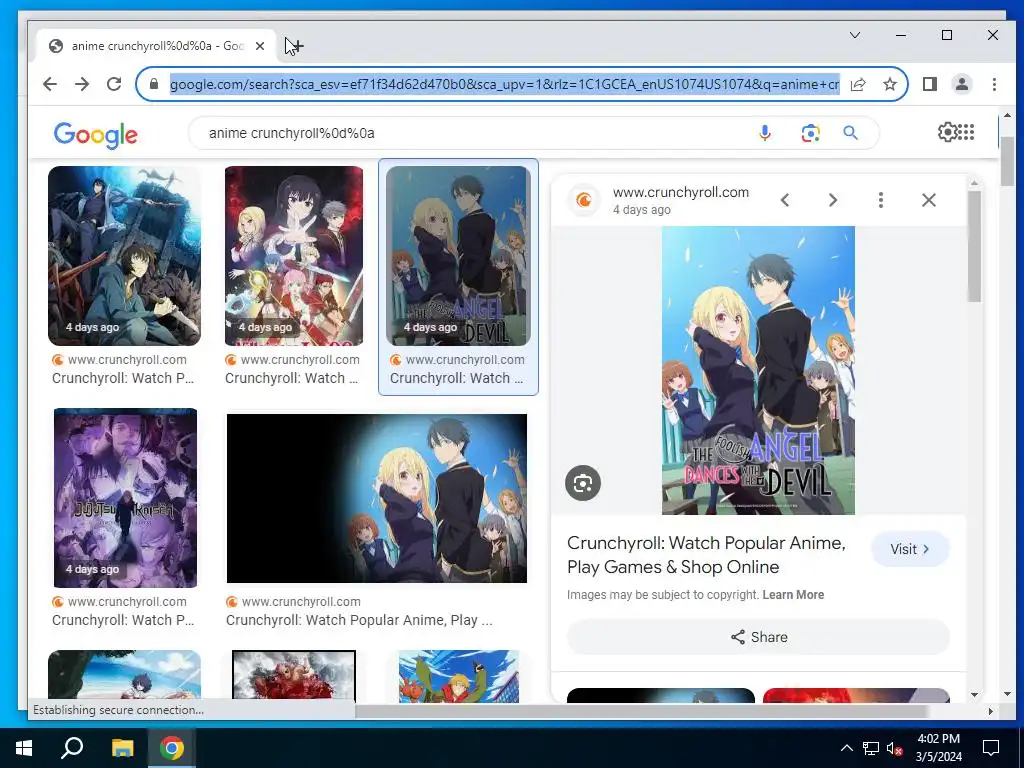The height and width of the screenshot is (768, 1024).
Task: Click the page vertical scrollbar thumb
Action: point(1008,161)
